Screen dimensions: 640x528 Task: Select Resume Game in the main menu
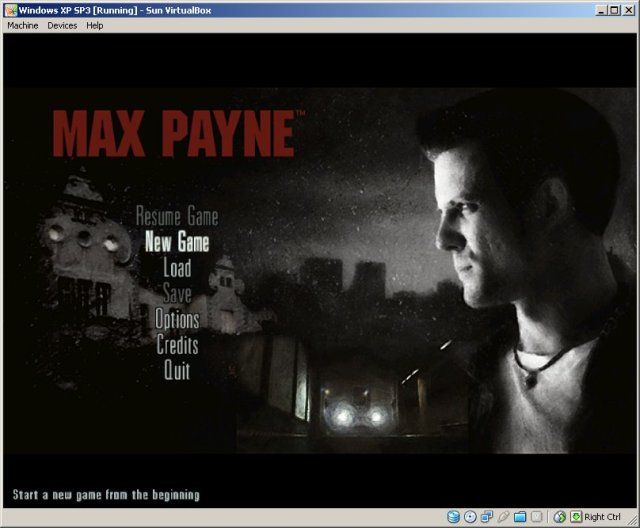(176, 216)
